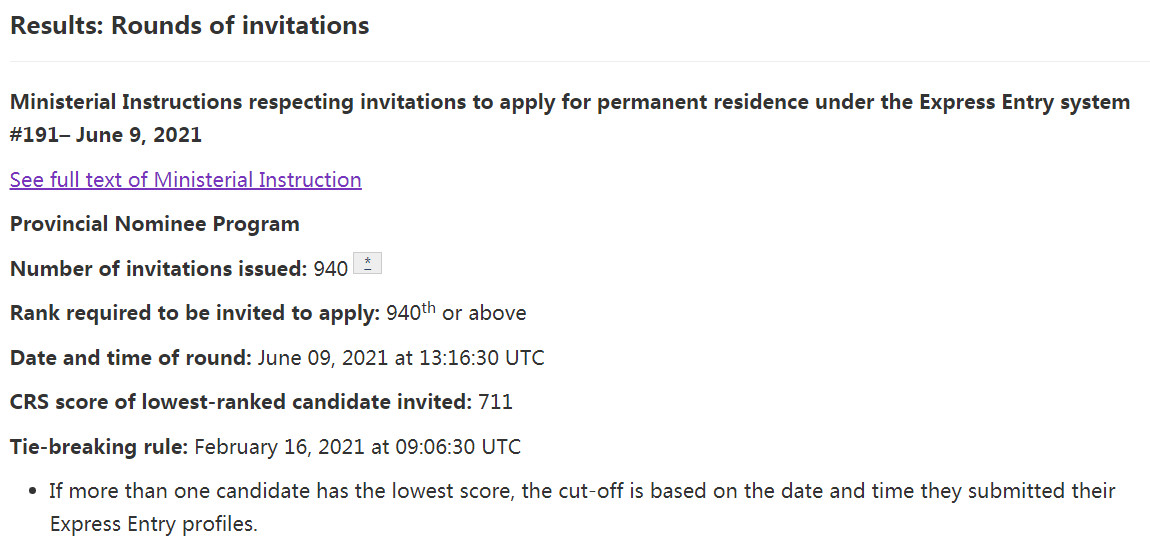Click the Ministerial Instructions Express Entry title
Screen dimensions: 1150x550
pos(569,103)
